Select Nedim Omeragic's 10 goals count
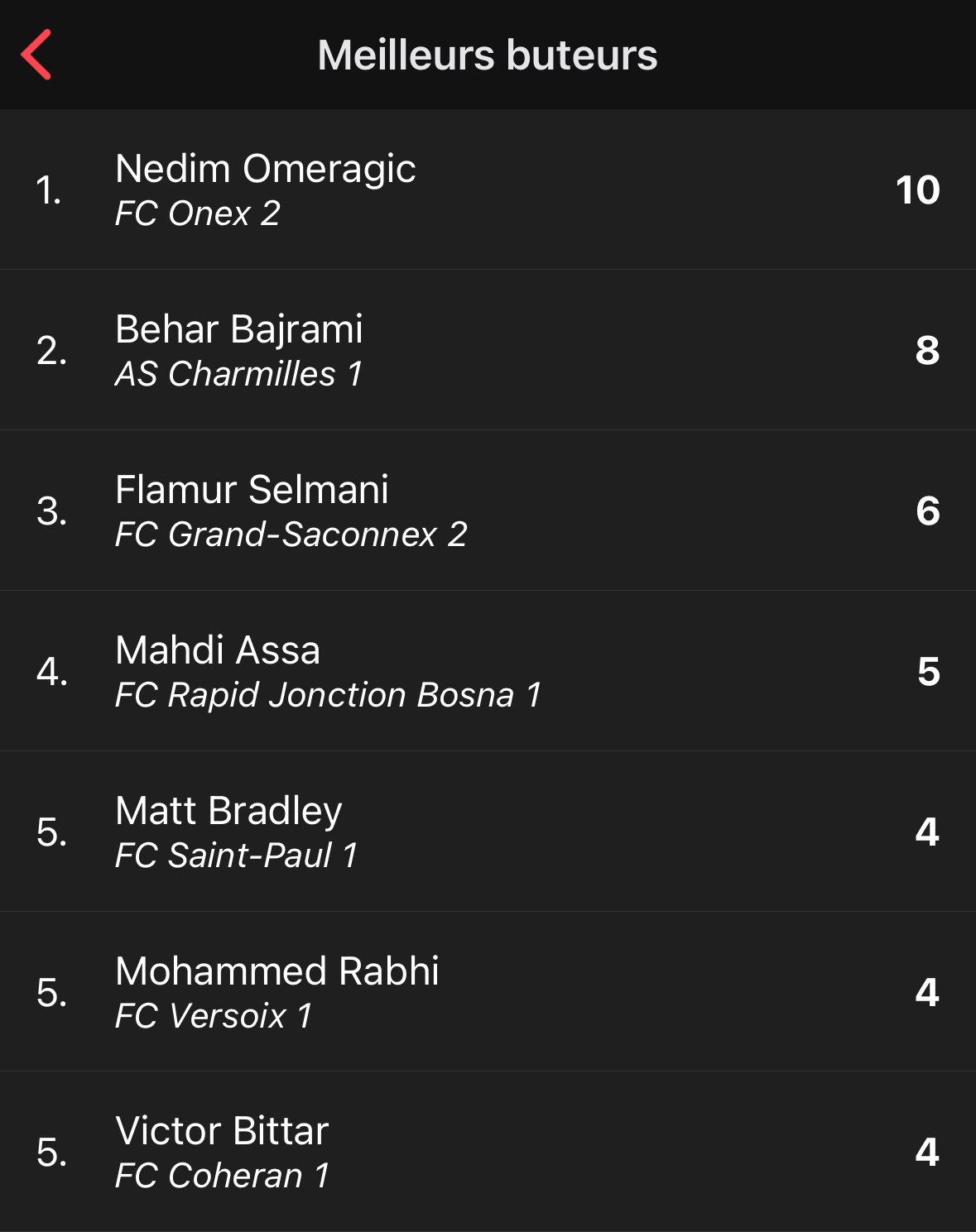 coord(918,190)
